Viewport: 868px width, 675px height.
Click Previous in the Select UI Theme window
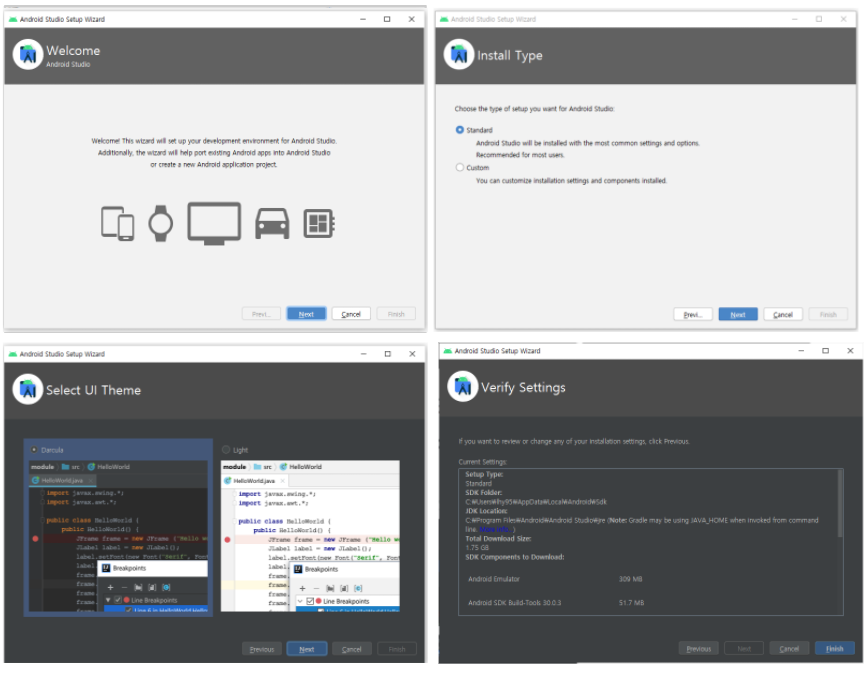262,649
